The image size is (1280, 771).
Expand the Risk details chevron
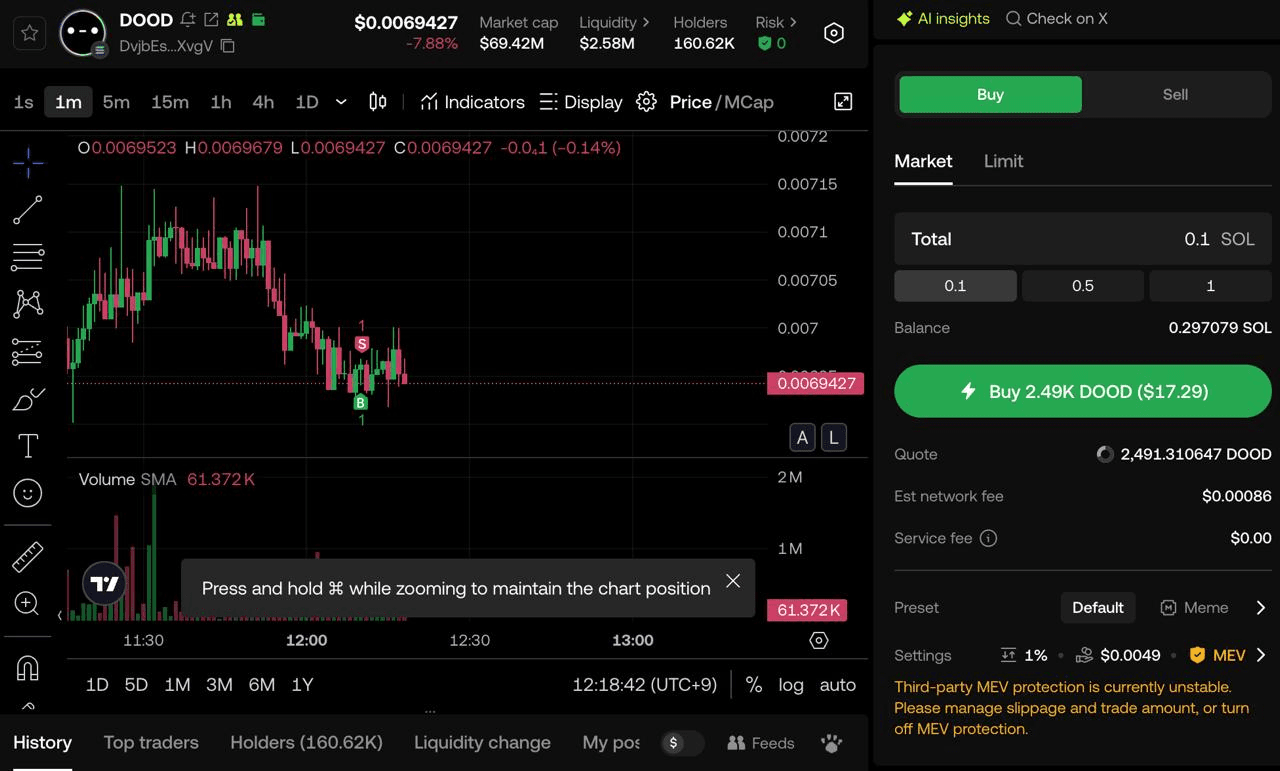pyautogui.click(x=793, y=21)
